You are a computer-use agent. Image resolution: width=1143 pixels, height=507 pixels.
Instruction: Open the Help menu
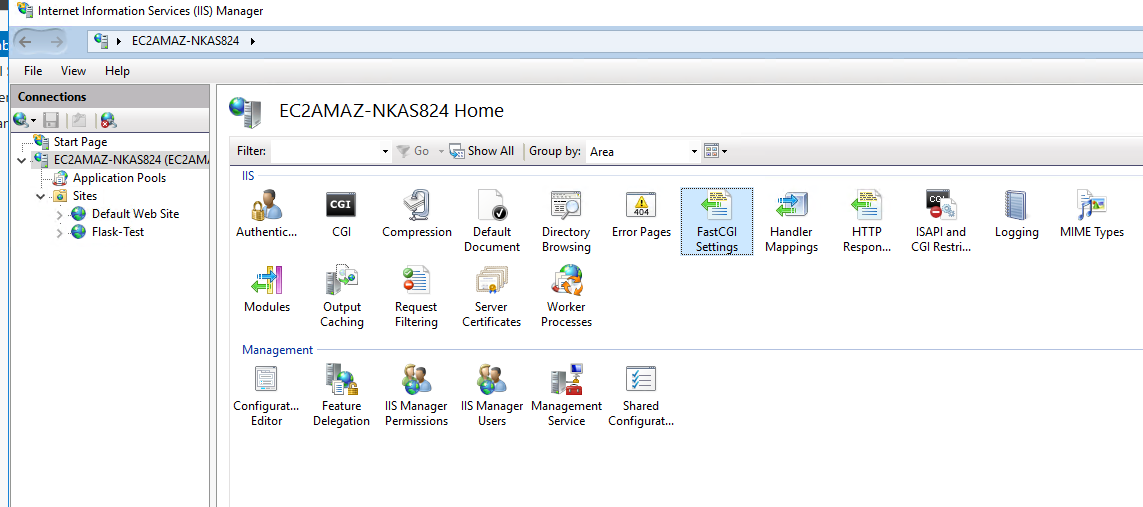(x=117, y=71)
